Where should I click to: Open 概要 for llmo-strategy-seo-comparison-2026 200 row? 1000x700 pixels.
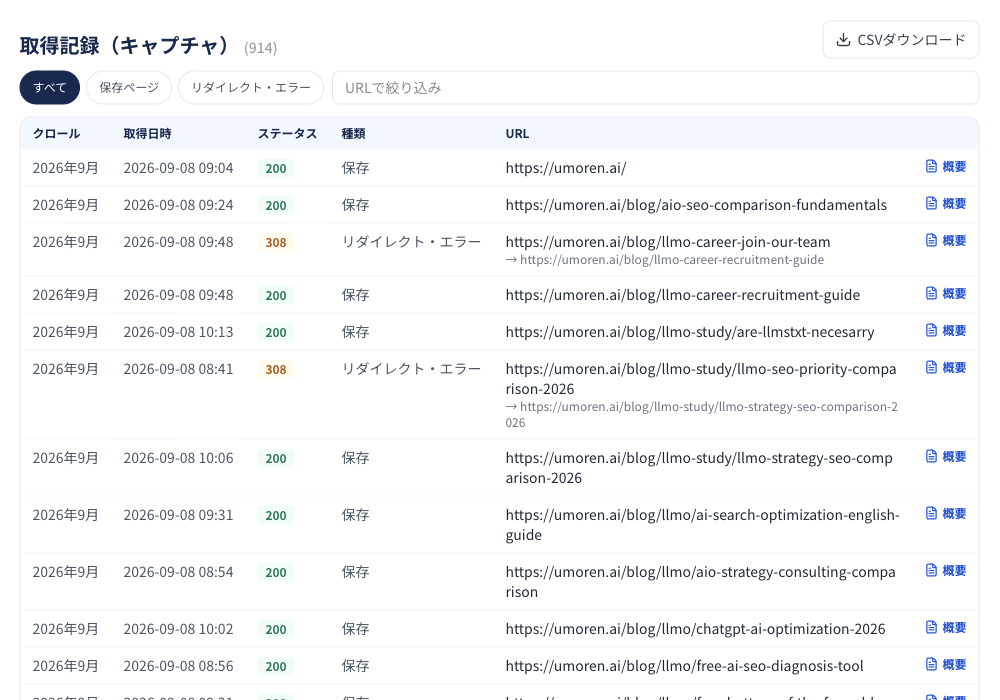(x=946, y=456)
